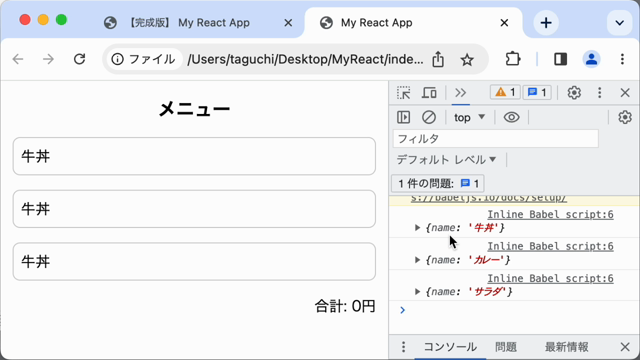The height and width of the screenshot is (360, 640).
Task: Open the site info ファイル chip
Action: coord(144,60)
